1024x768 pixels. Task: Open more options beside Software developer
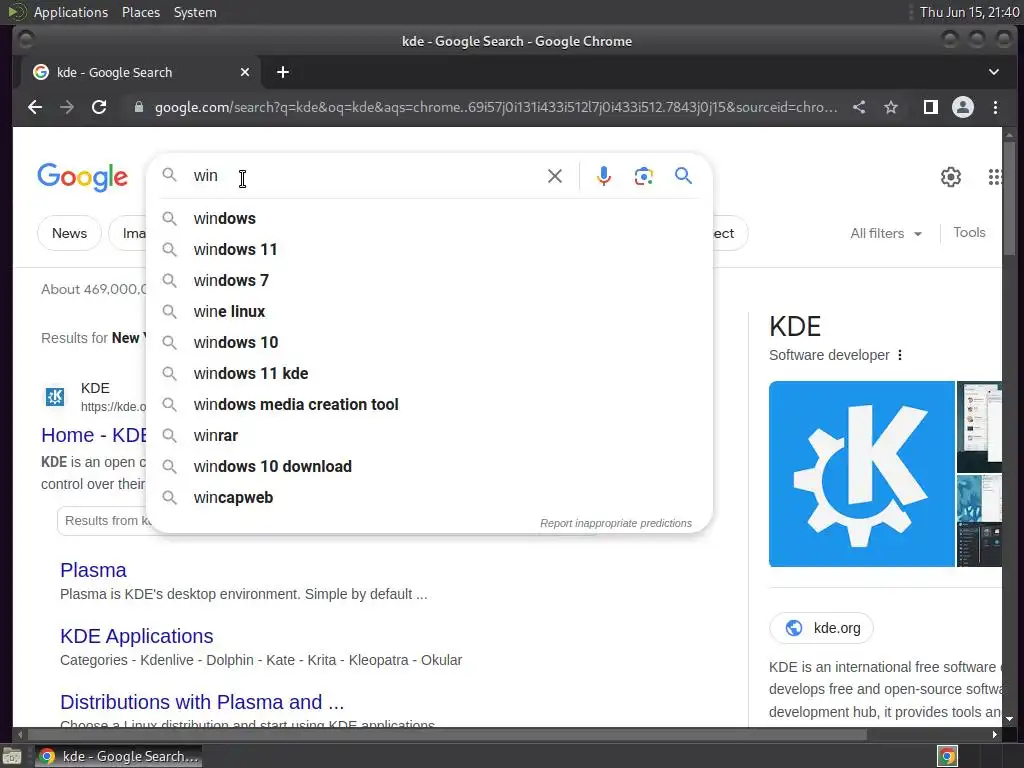900,355
